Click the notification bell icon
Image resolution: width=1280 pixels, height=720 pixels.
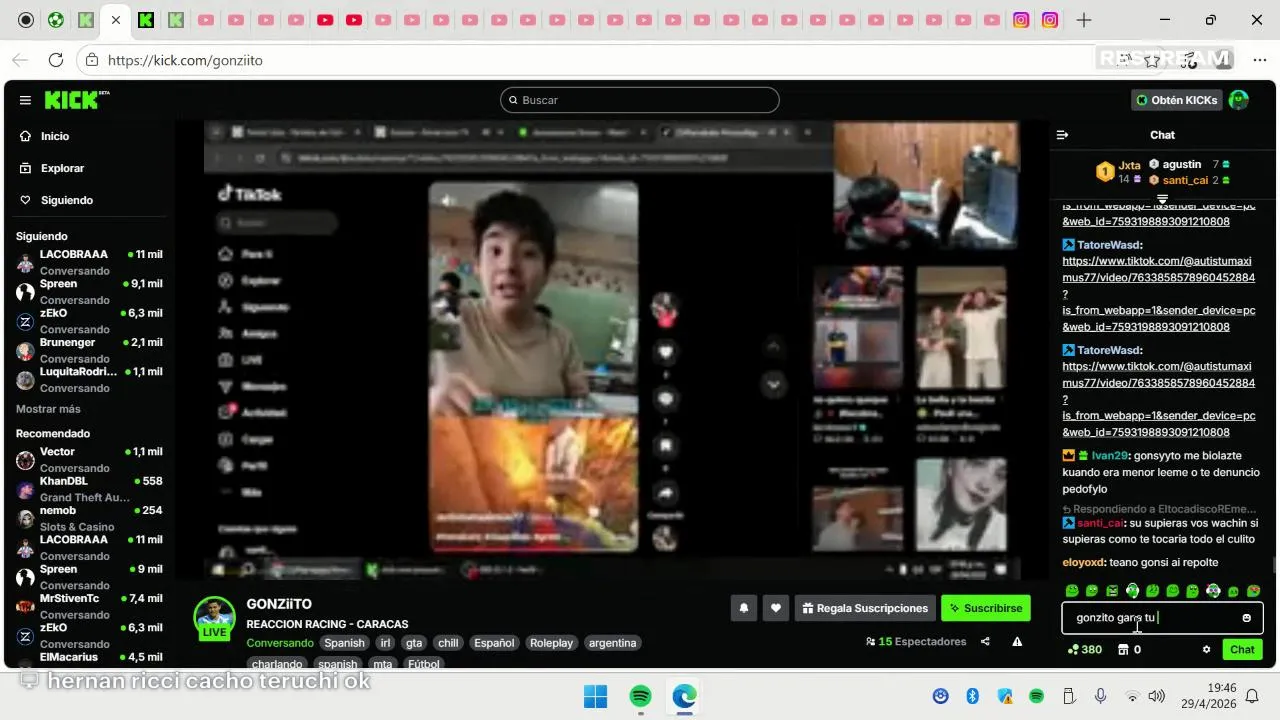click(x=743, y=607)
